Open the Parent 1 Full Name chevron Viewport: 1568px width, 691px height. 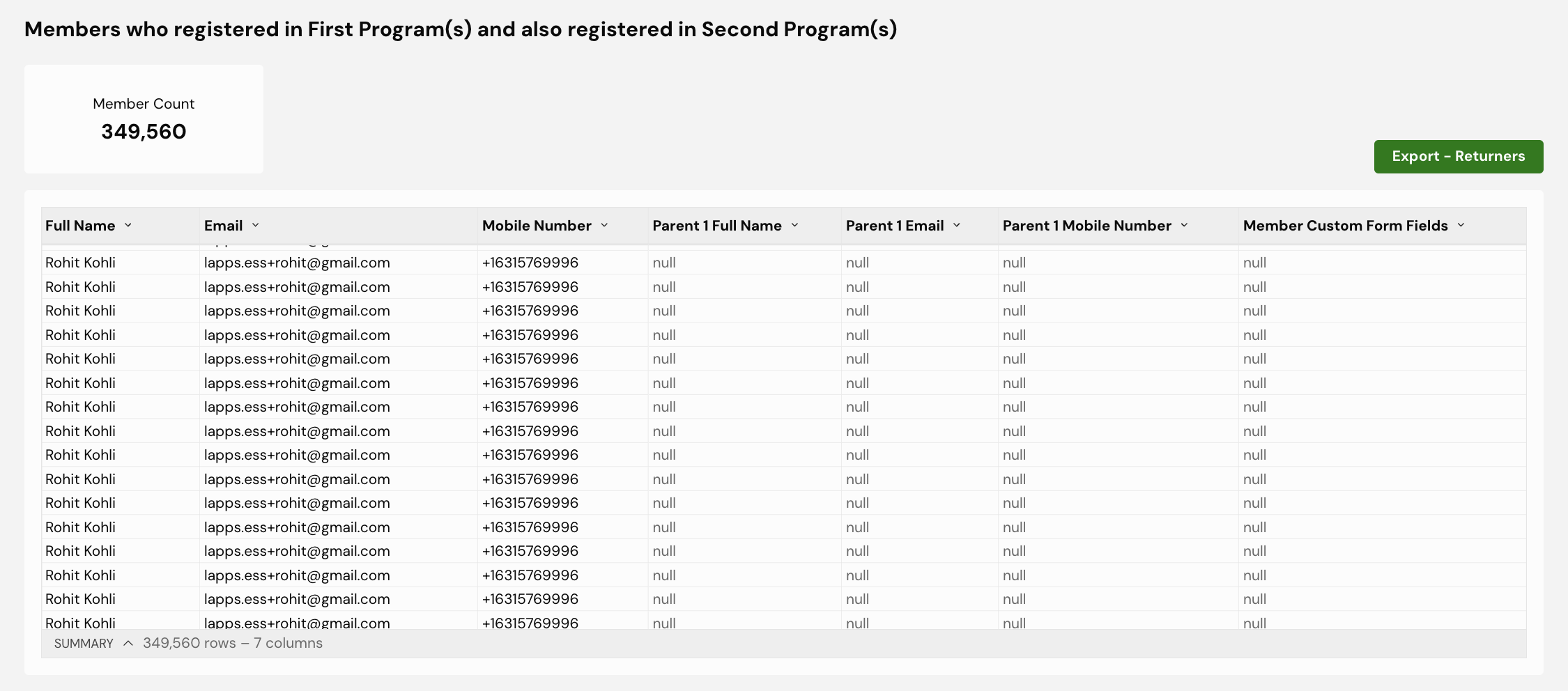[x=794, y=225]
